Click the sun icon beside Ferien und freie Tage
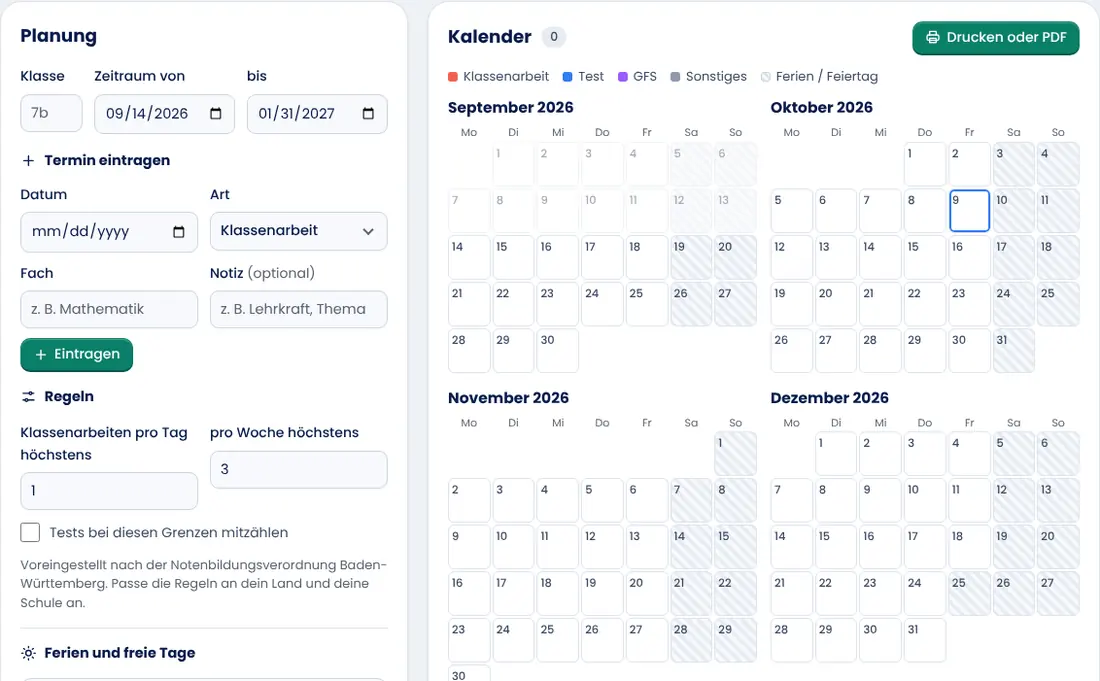The image size is (1100, 681). [x=28, y=653]
